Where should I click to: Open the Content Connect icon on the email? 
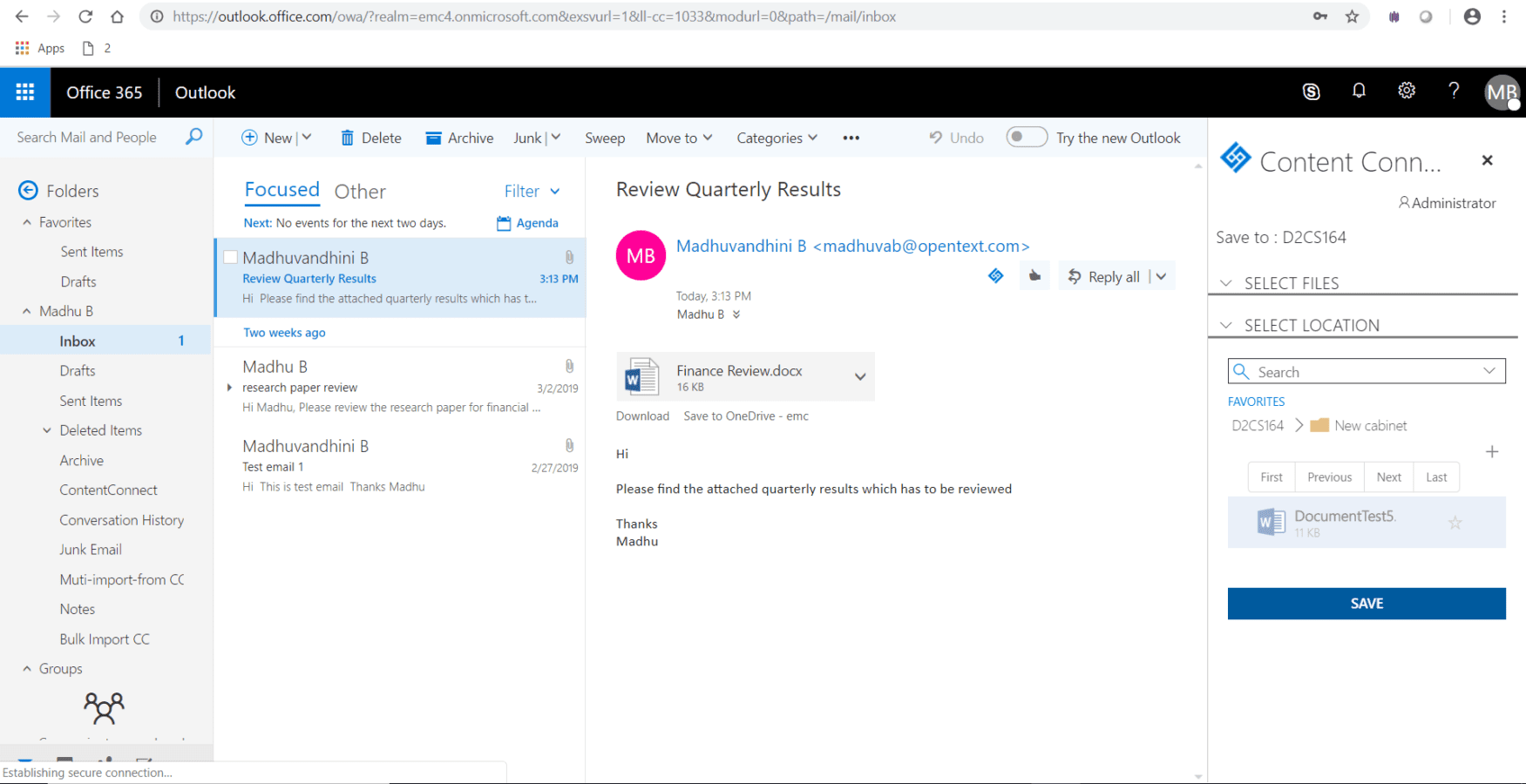[x=996, y=275]
